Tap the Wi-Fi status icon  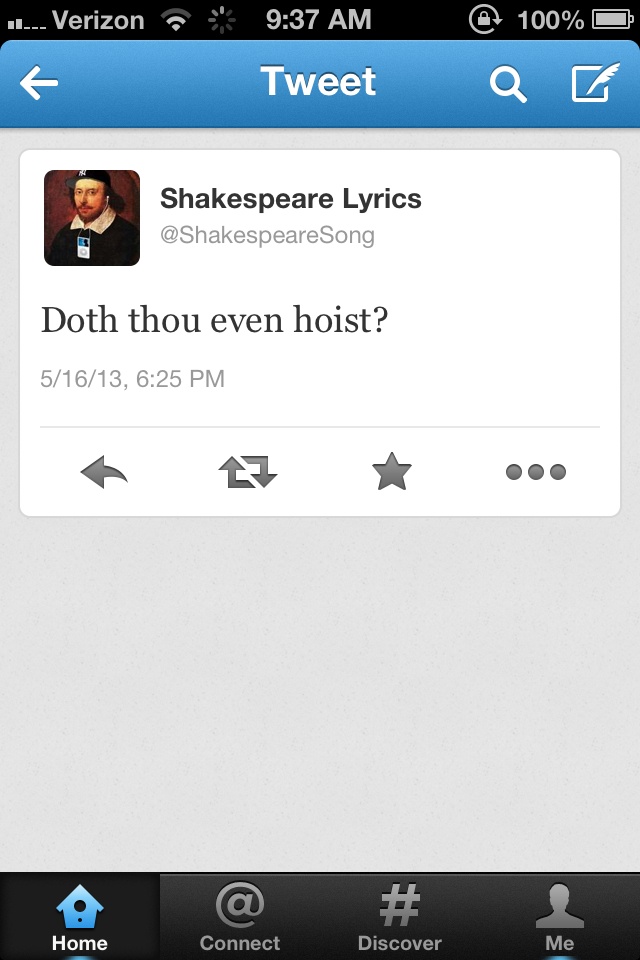176,20
